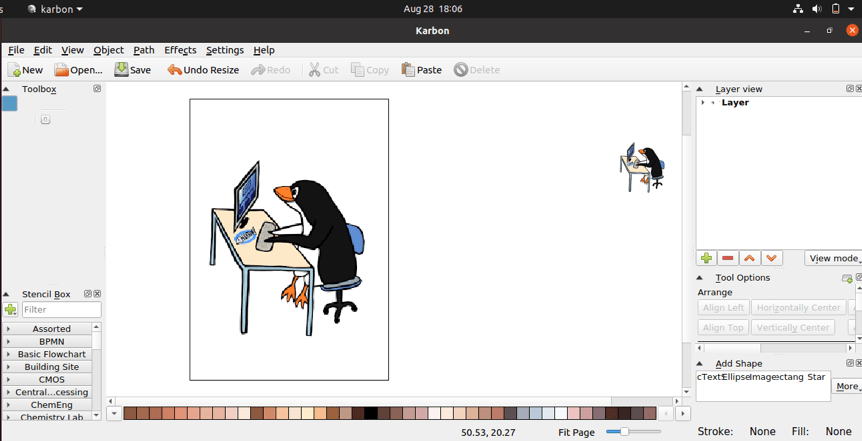Pick the black swatch in color palette
The image size is (862, 441).
371,413
